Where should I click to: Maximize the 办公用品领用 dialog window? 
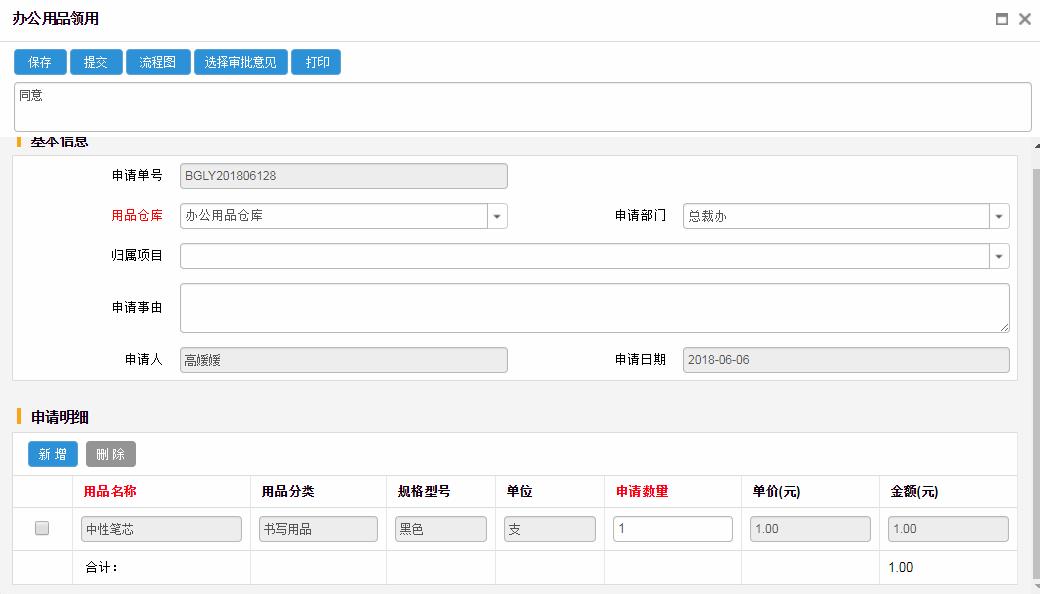[x=1001, y=19]
